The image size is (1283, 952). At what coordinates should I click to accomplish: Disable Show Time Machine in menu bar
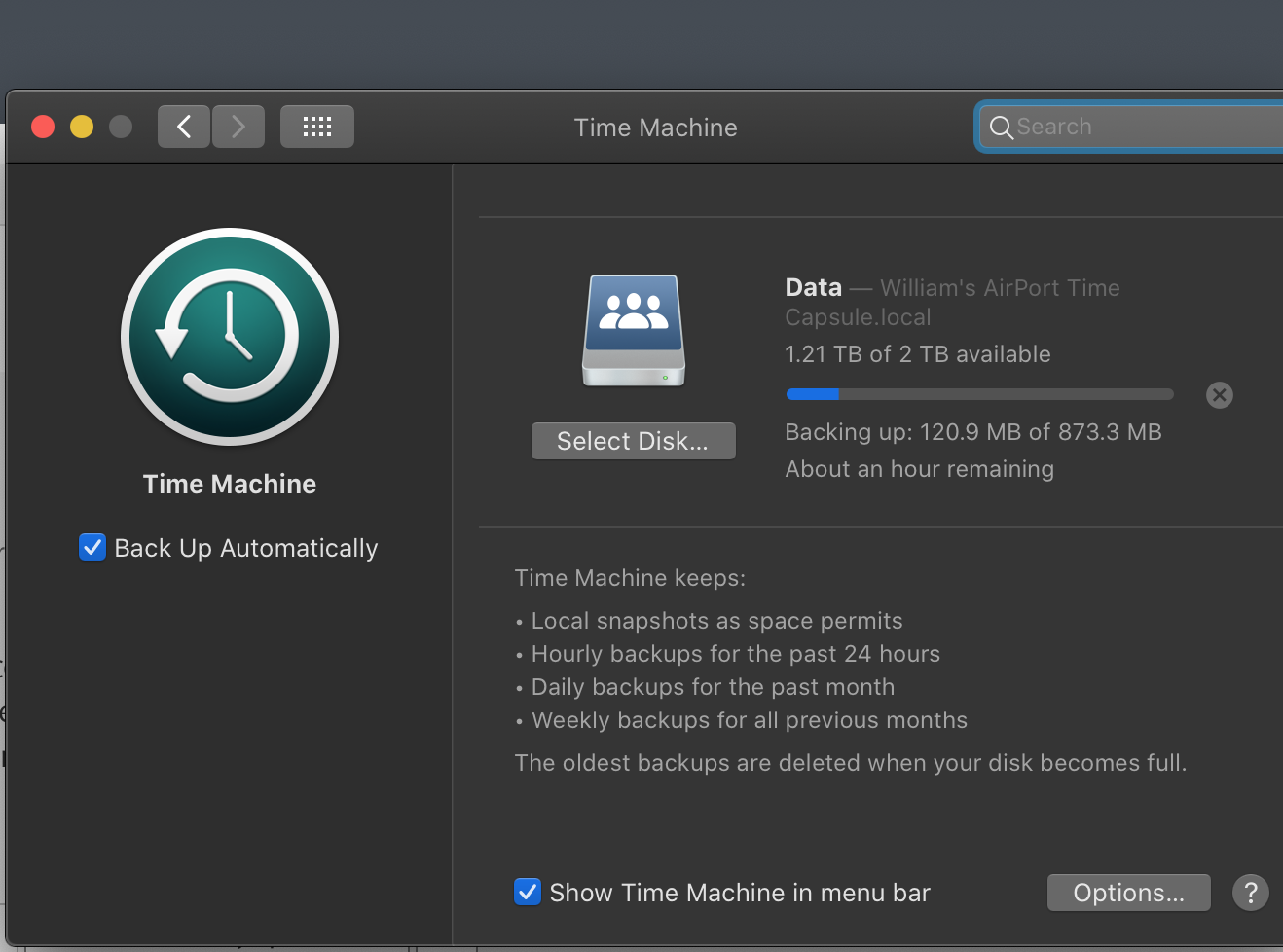(x=528, y=893)
